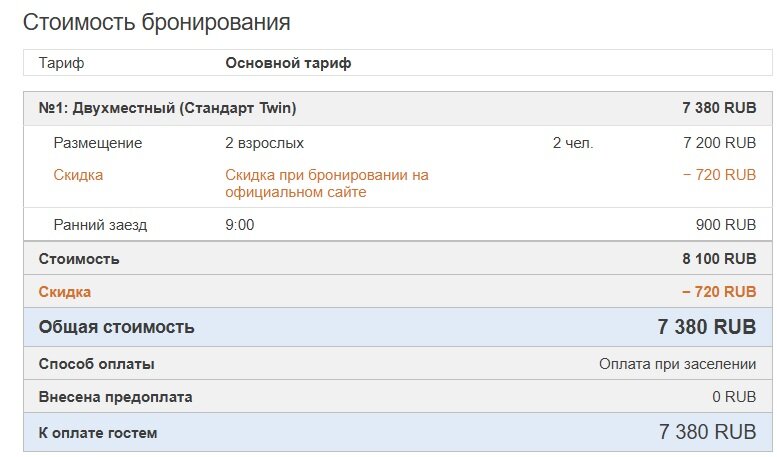Click bold orange 'Скидка' summary label

coord(64,292)
